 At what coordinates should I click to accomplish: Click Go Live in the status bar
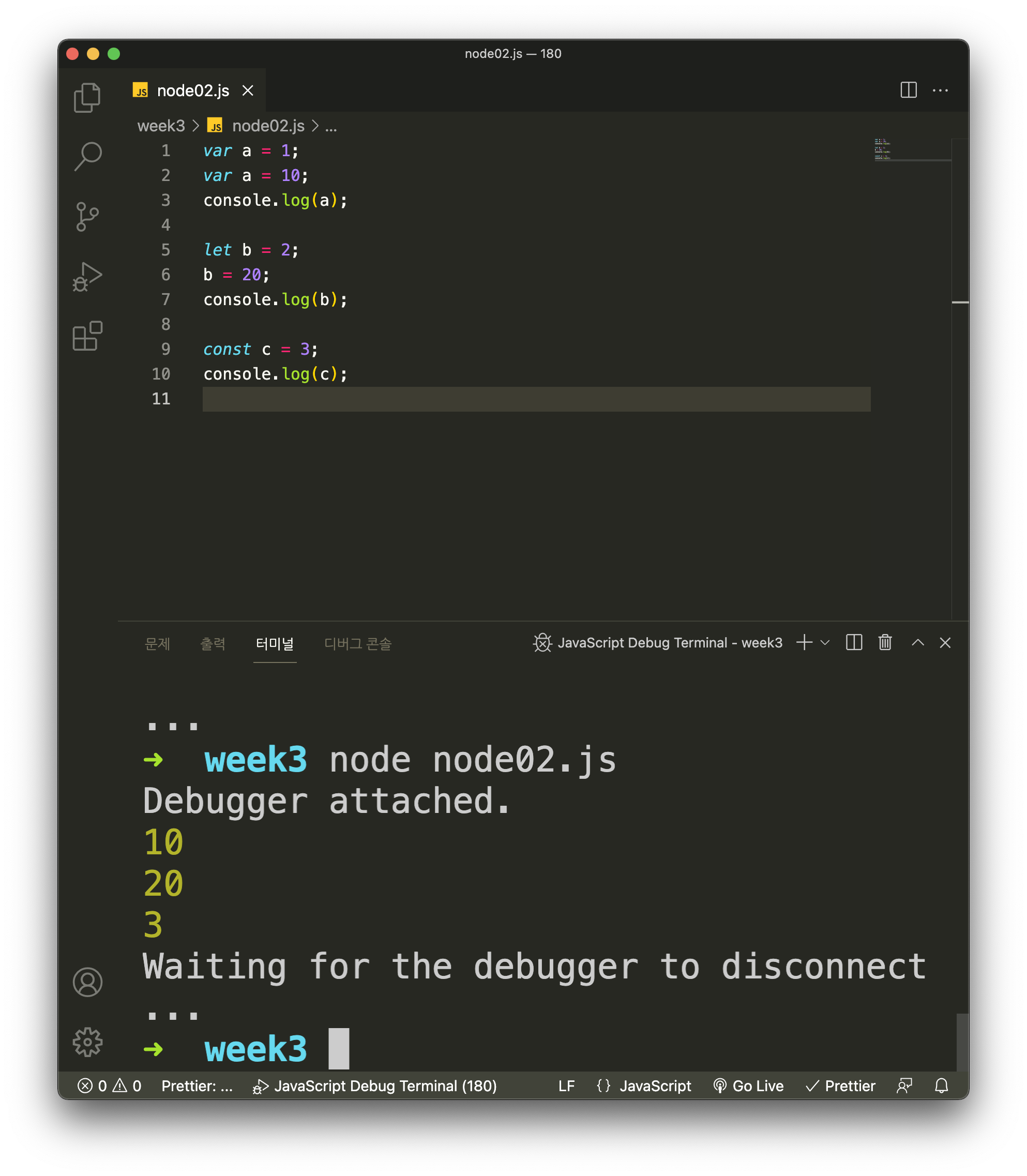click(x=748, y=1085)
